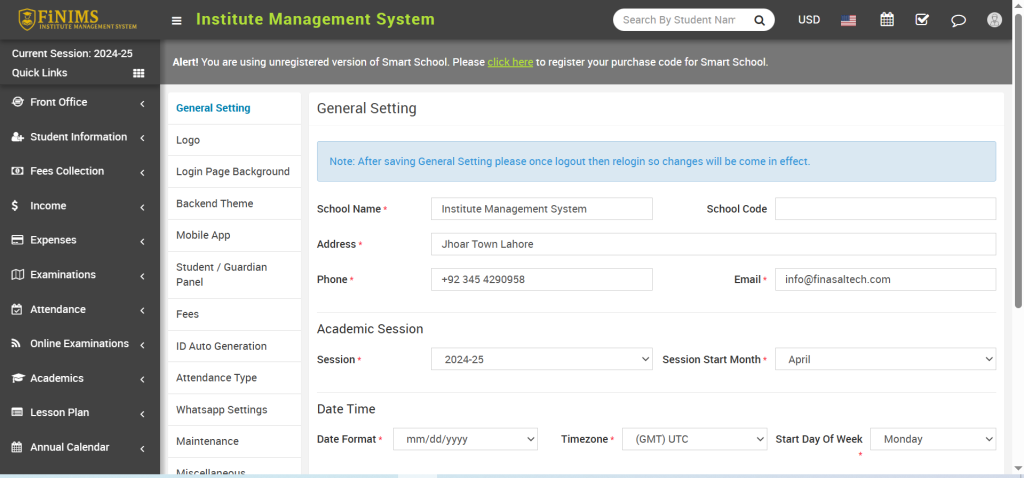Open the Session dropdown showing 2024-25
The height and width of the screenshot is (478, 1024).
[x=541, y=359]
